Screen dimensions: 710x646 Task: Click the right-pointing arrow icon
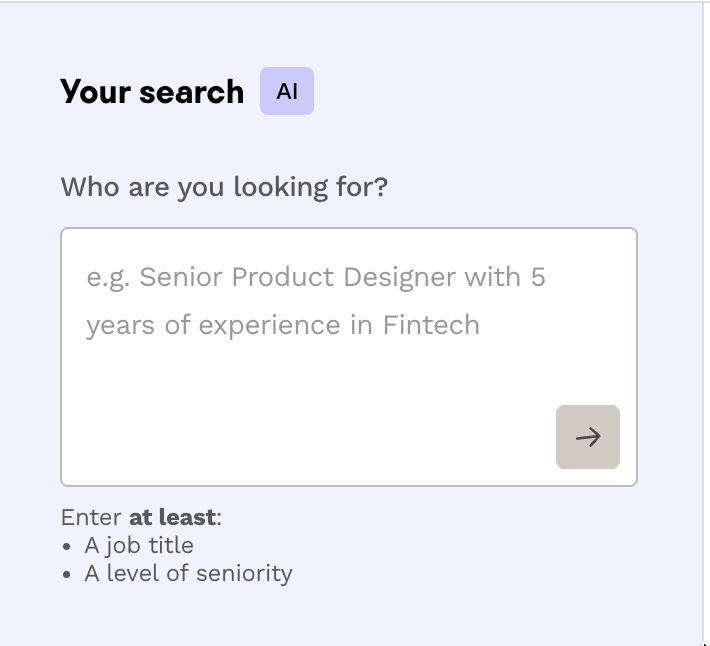pos(588,437)
